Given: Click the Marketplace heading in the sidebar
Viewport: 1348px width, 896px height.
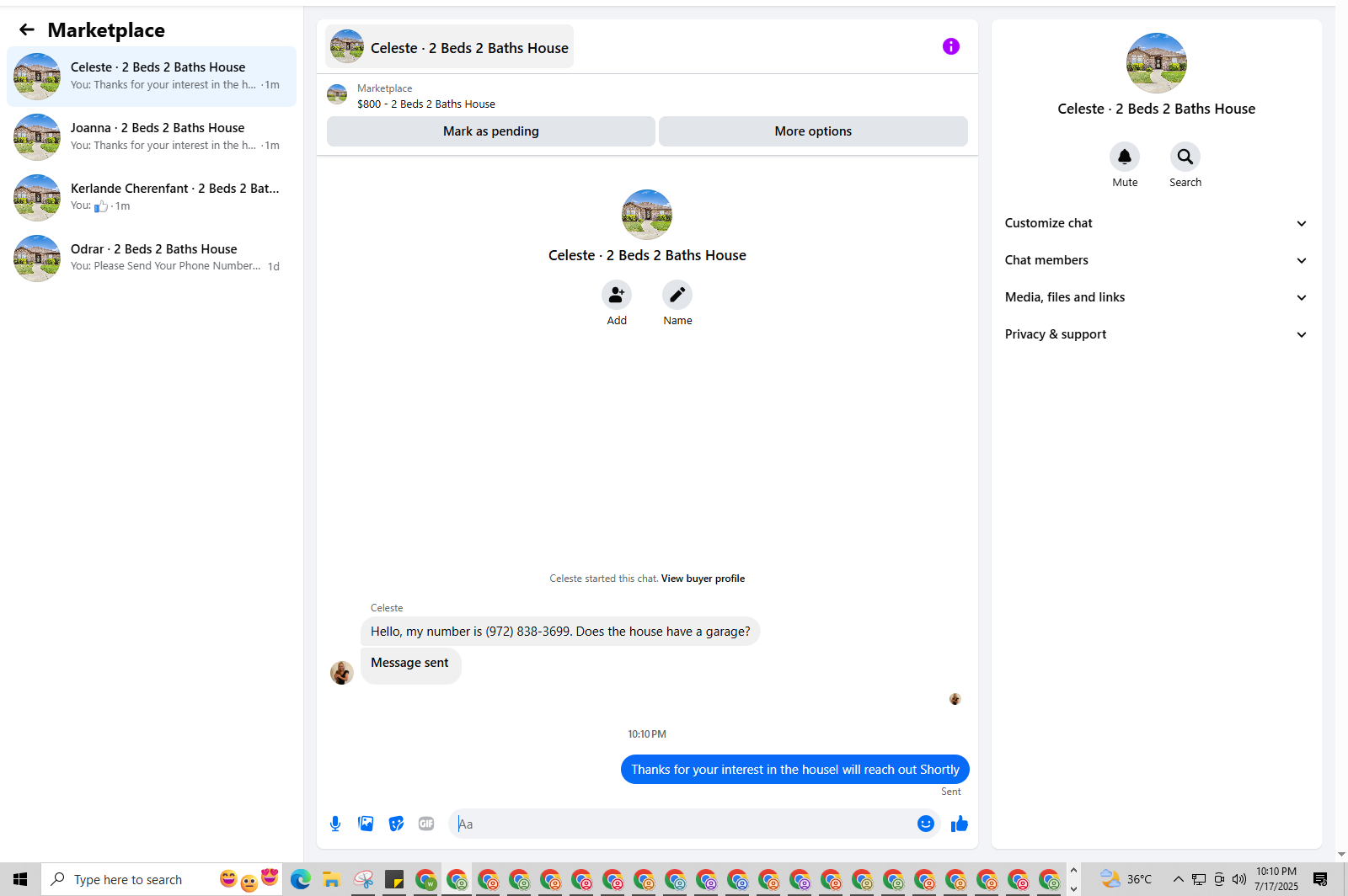Looking at the screenshot, I should [x=106, y=30].
